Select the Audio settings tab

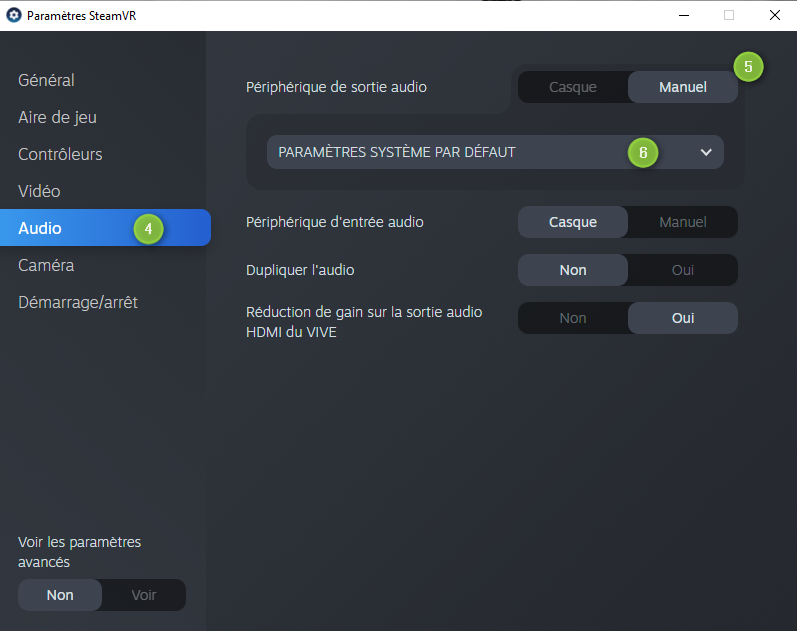tap(105, 228)
